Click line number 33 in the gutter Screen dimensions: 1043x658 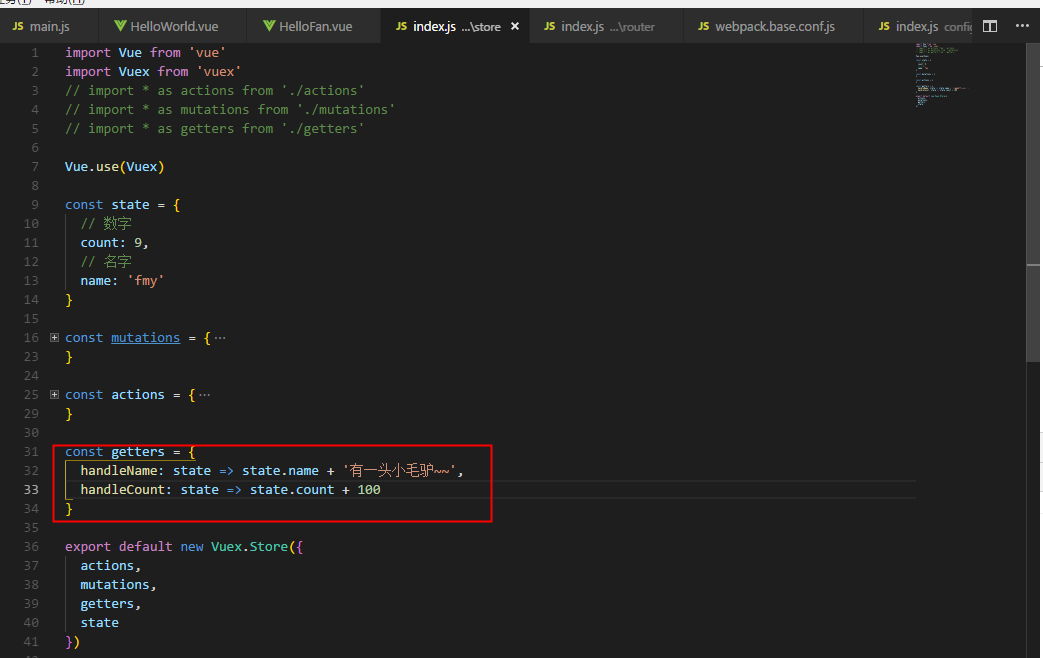(31, 490)
